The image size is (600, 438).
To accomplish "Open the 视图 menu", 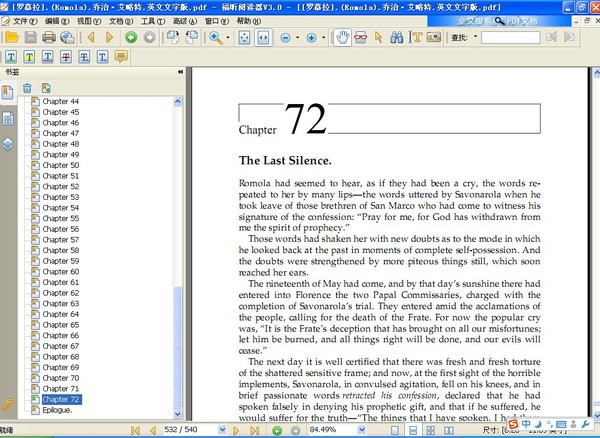I will pyautogui.click(x=89, y=21).
